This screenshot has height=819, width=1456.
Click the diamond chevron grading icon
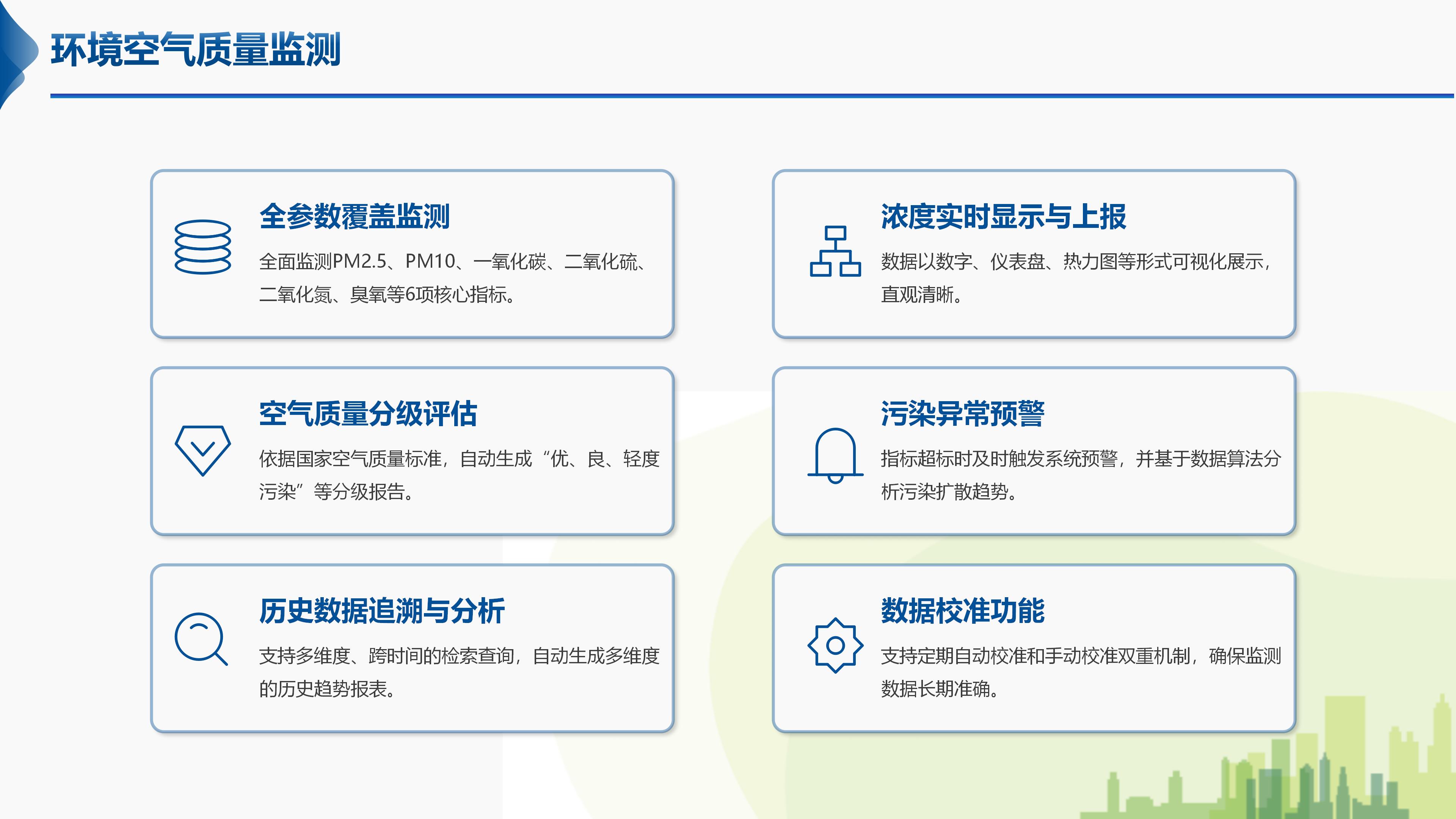(203, 450)
